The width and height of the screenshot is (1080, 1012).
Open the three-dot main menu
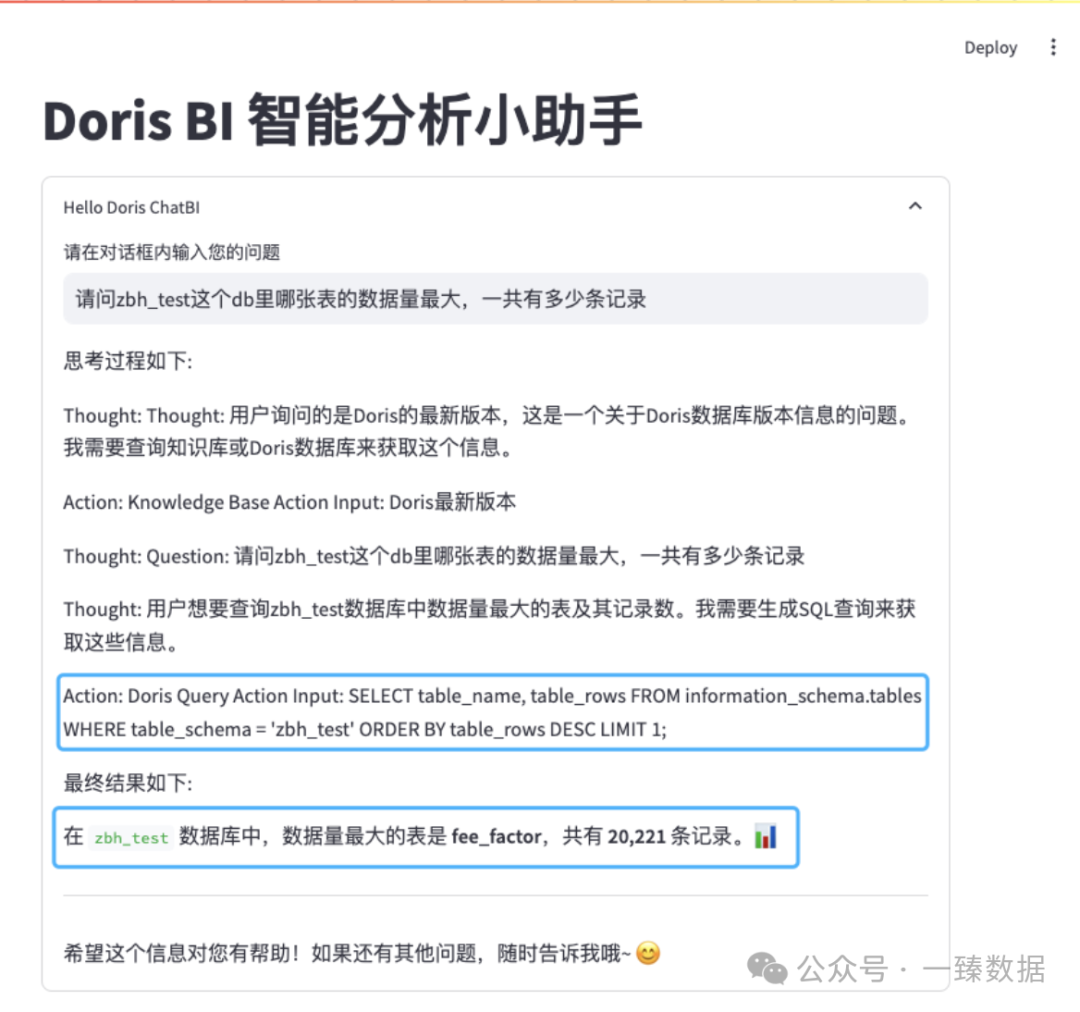pyautogui.click(x=1053, y=48)
